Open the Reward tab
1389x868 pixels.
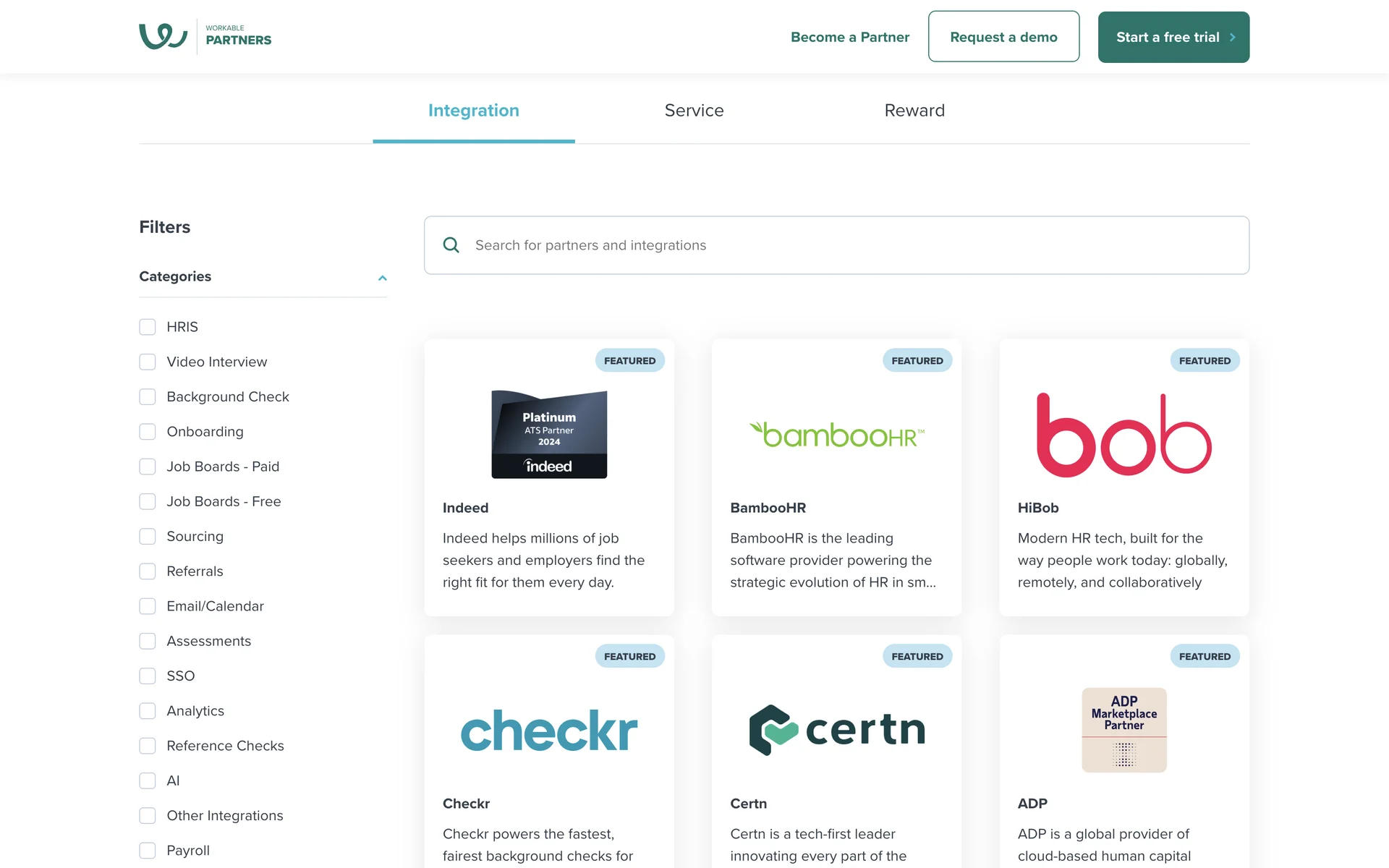[914, 111]
